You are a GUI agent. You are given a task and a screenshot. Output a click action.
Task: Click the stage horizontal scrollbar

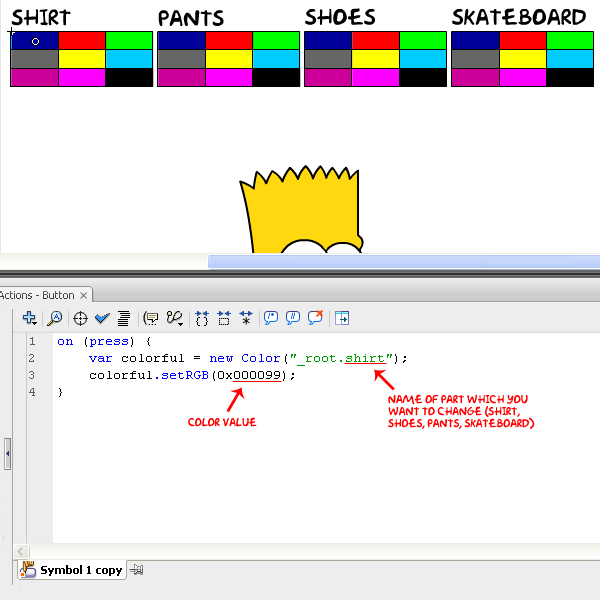(x=404, y=262)
